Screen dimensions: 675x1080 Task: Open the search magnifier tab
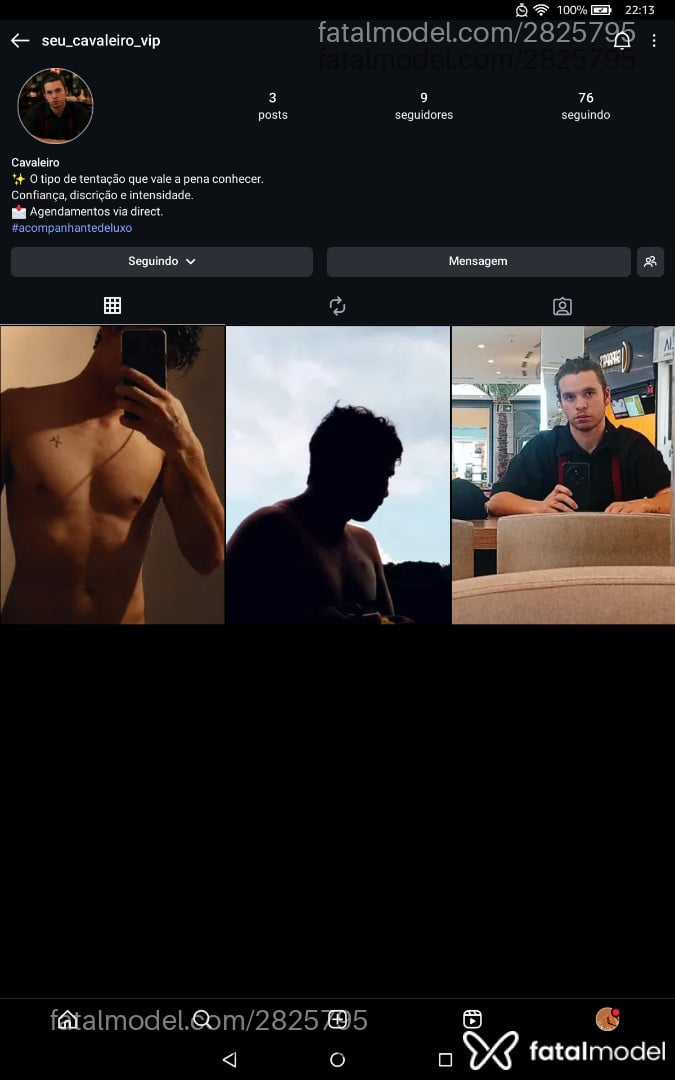click(202, 1019)
